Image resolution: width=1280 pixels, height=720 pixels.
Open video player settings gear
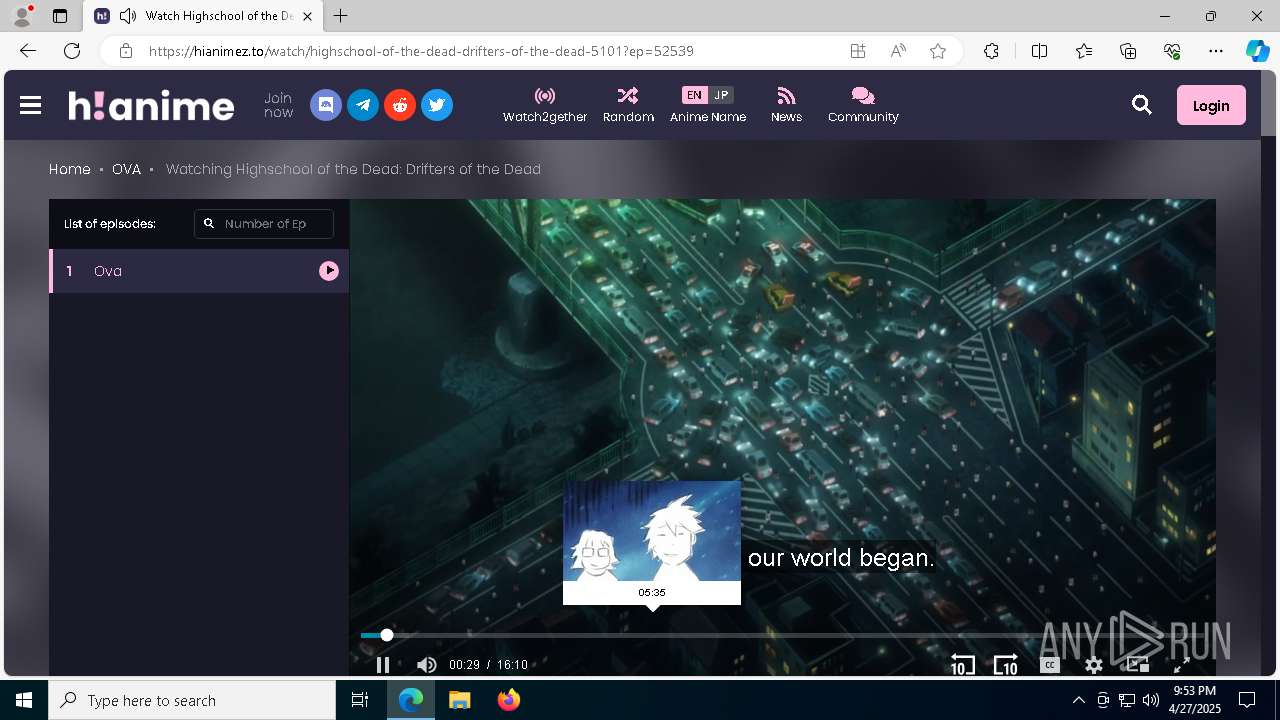pos(1094,665)
